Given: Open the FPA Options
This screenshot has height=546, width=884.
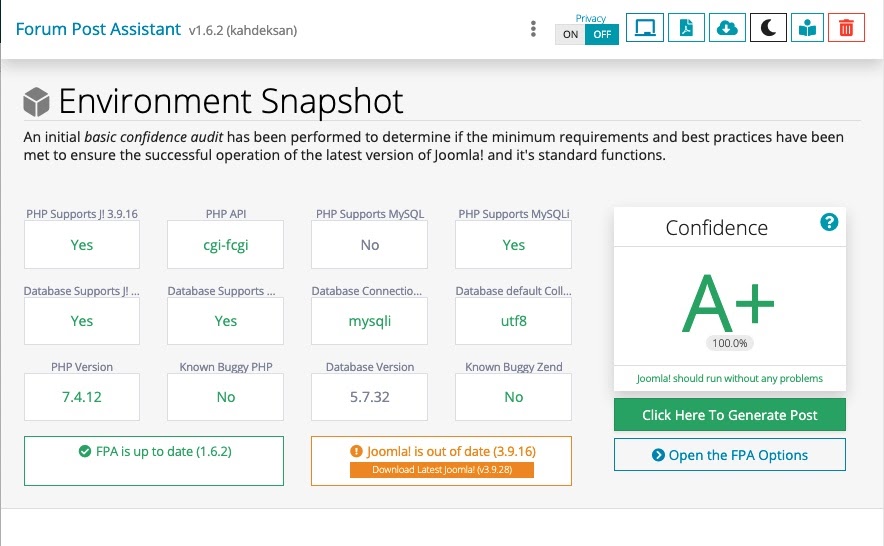Looking at the screenshot, I should point(730,455).
